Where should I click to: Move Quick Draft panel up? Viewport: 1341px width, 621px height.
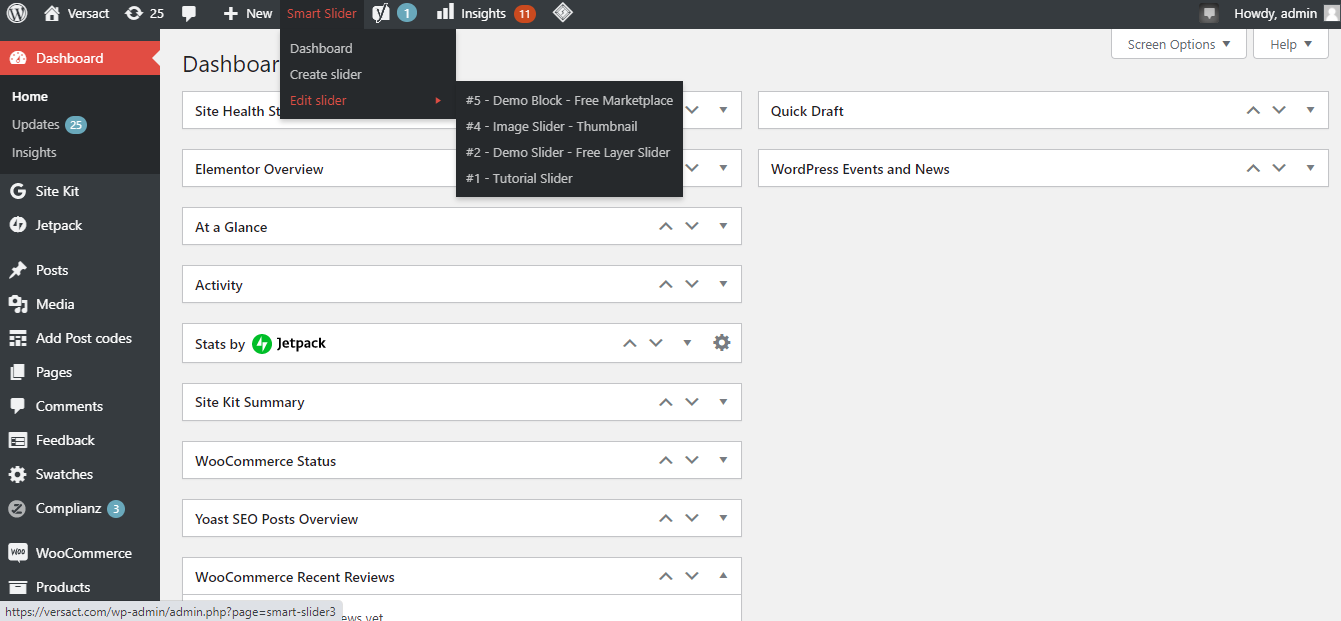tap(1253, 110)
